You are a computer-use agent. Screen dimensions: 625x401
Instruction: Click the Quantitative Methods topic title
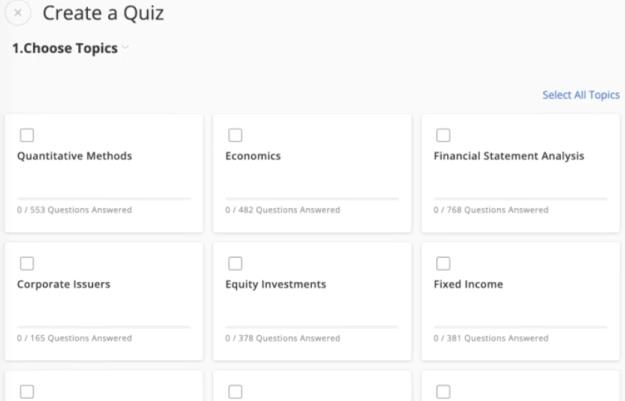[74, 156]
